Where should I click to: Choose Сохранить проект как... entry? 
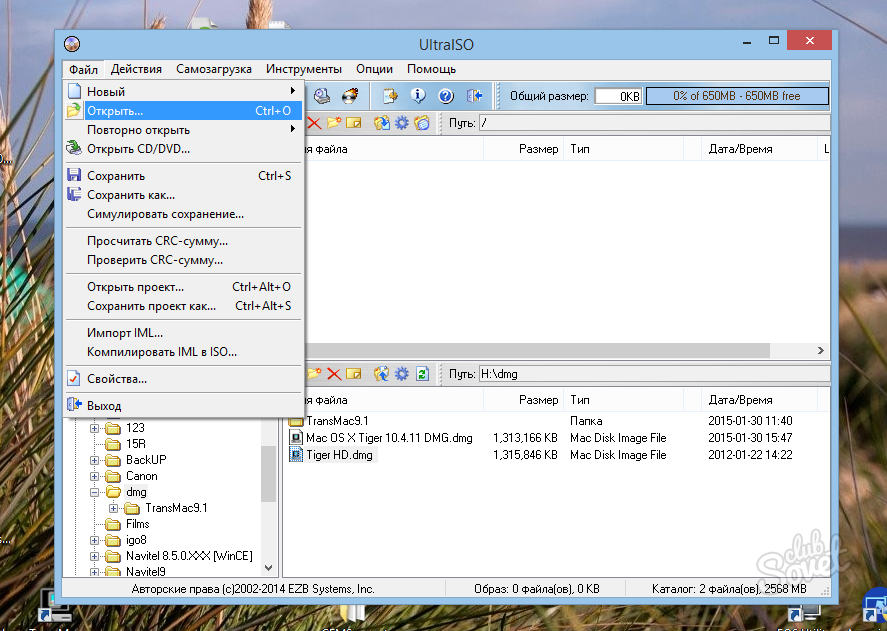click(183, 306)
